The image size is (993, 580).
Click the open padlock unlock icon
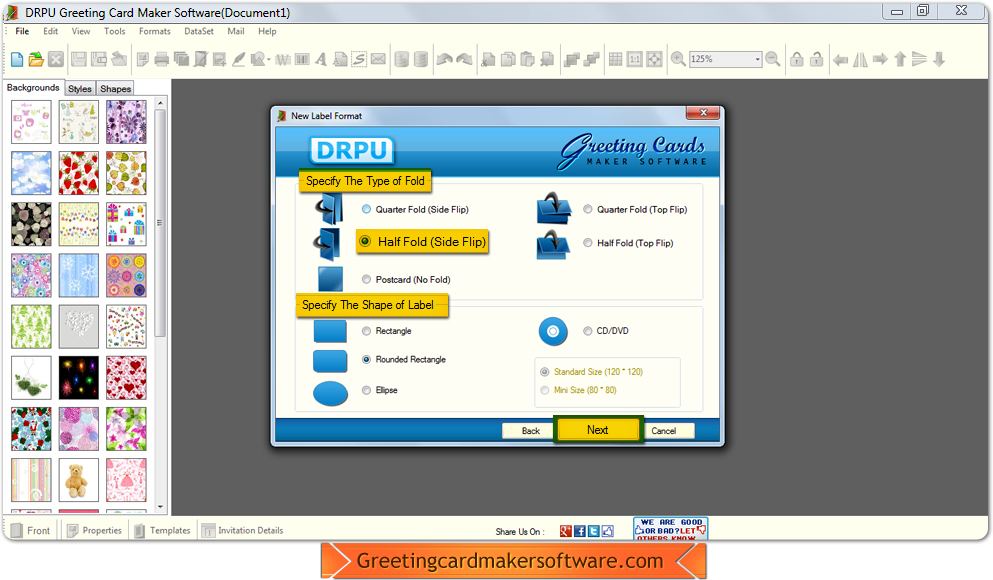coord(817,60)
